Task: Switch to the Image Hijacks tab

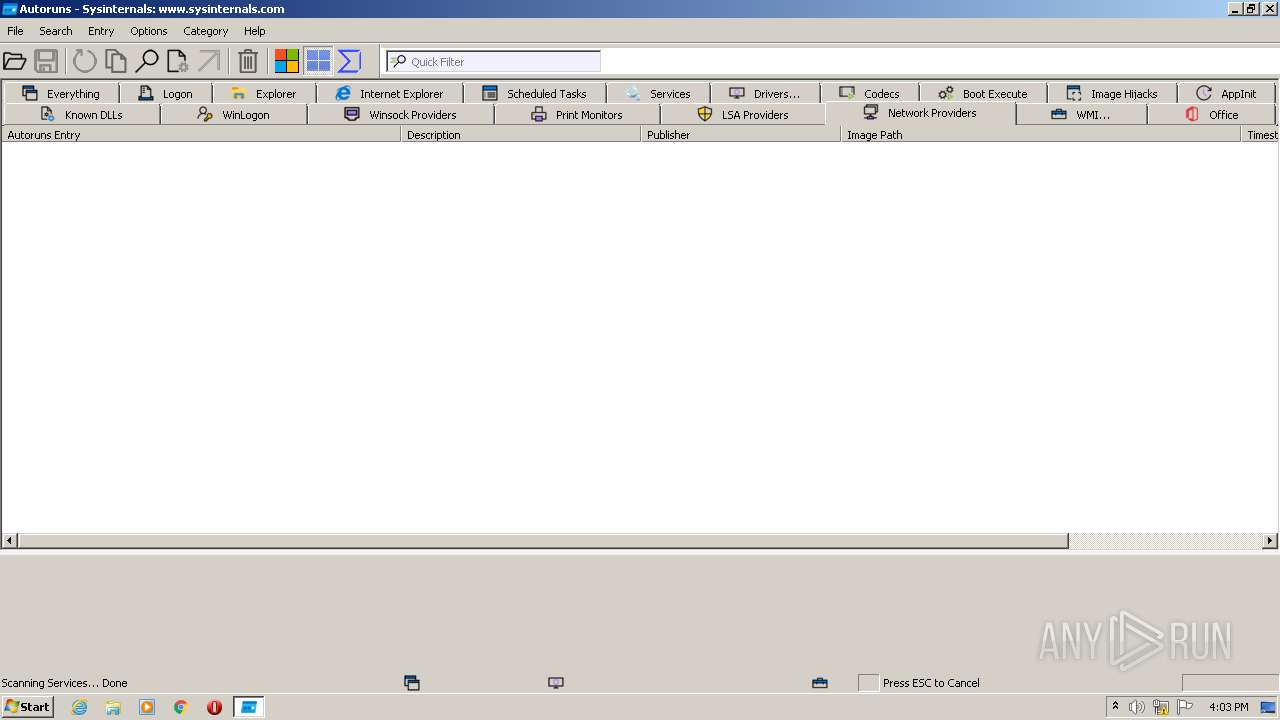Action: pos(1111,93)
